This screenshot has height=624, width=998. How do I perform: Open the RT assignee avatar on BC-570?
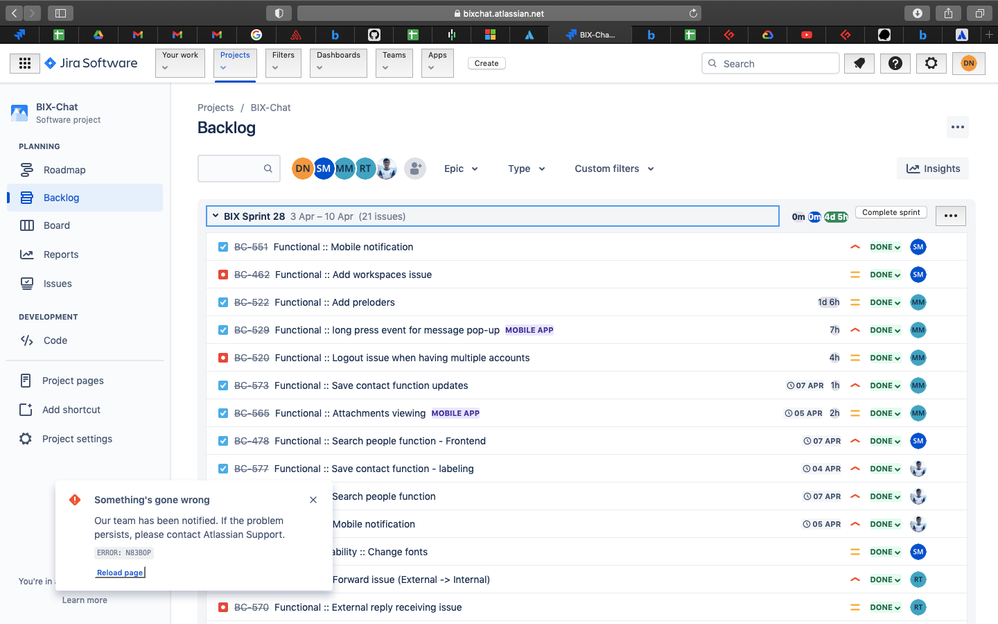(x=918, y=607)
